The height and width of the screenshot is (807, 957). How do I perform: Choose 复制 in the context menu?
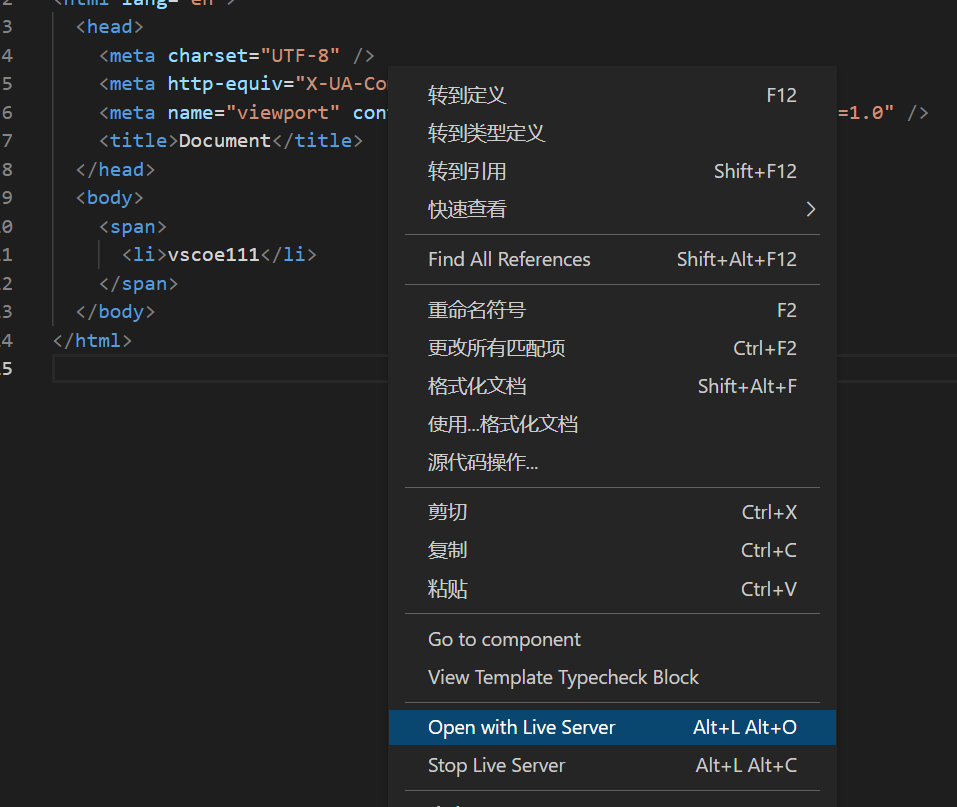(x=447, y=550)
